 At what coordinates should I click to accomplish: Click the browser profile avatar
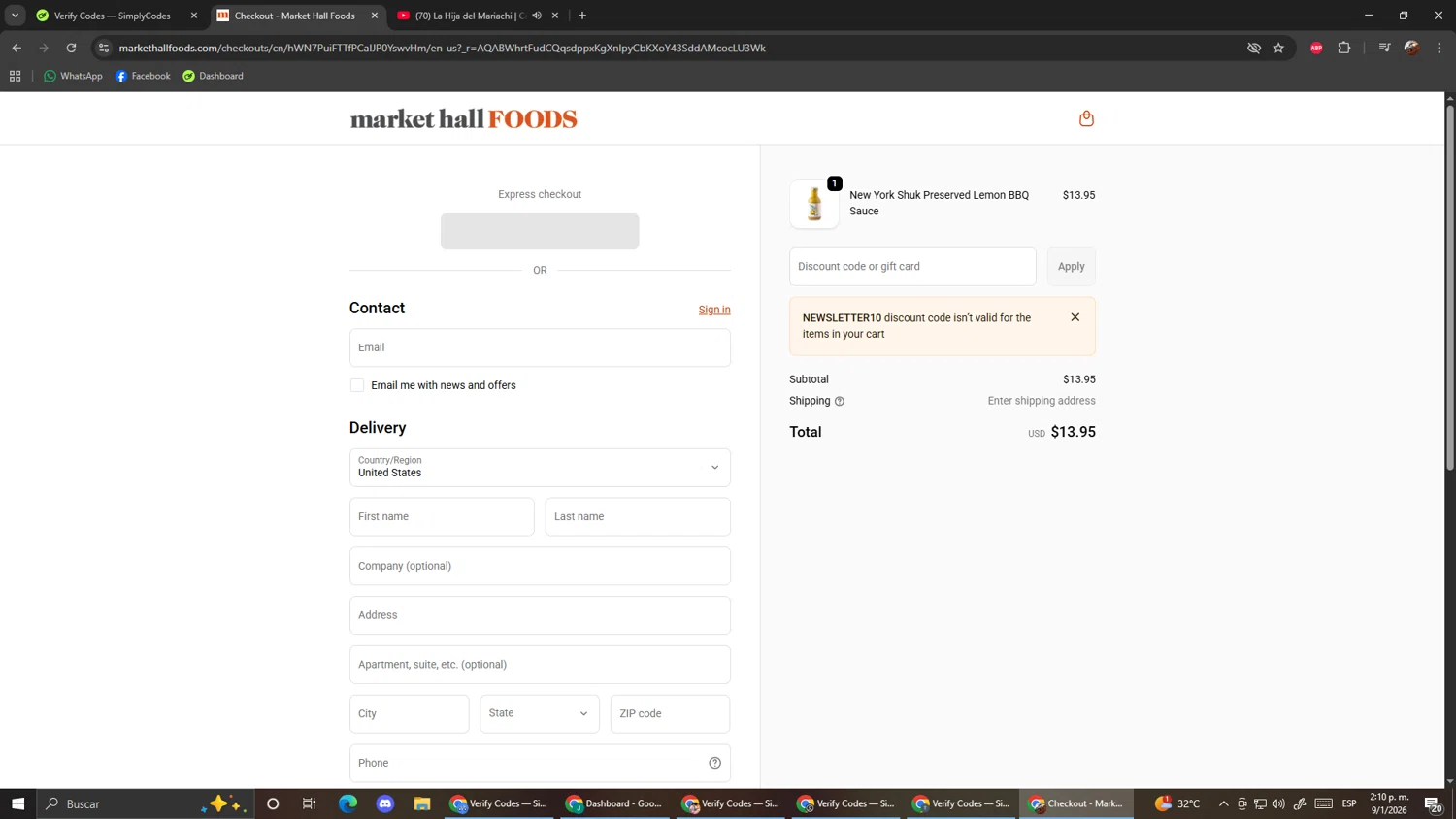(x=1412, y=48)
